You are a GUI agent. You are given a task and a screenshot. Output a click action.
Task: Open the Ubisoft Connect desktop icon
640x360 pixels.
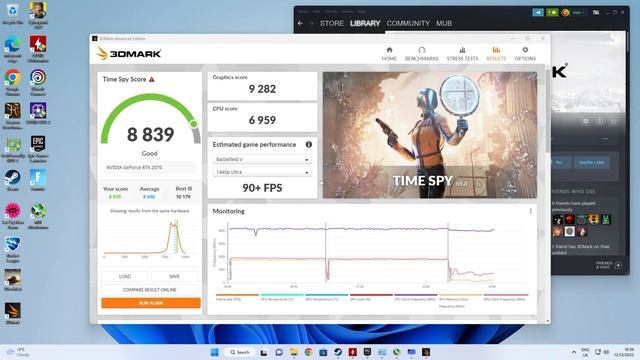coord(38,82)
